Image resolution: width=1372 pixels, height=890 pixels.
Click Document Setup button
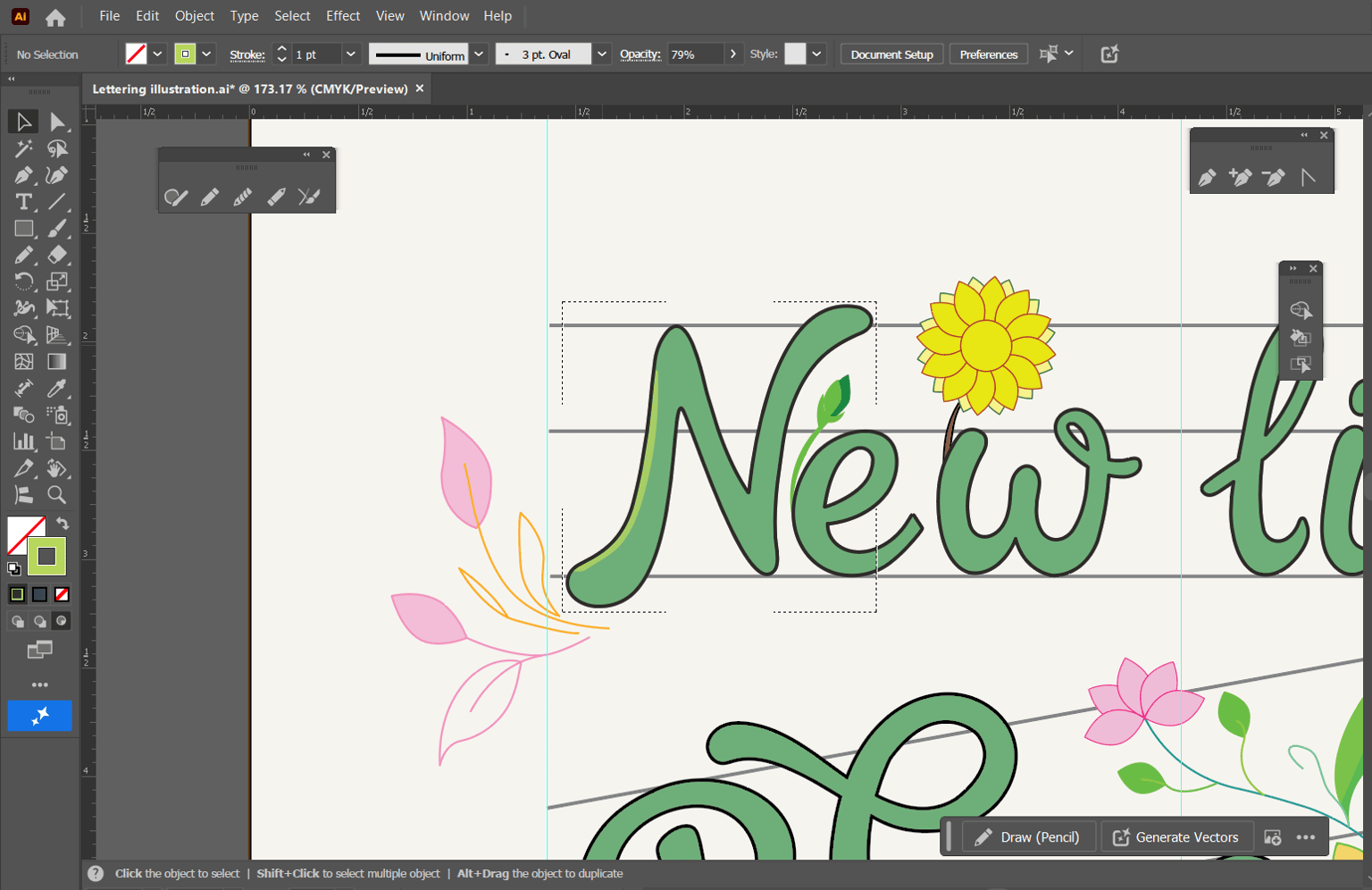pos(891,55)
